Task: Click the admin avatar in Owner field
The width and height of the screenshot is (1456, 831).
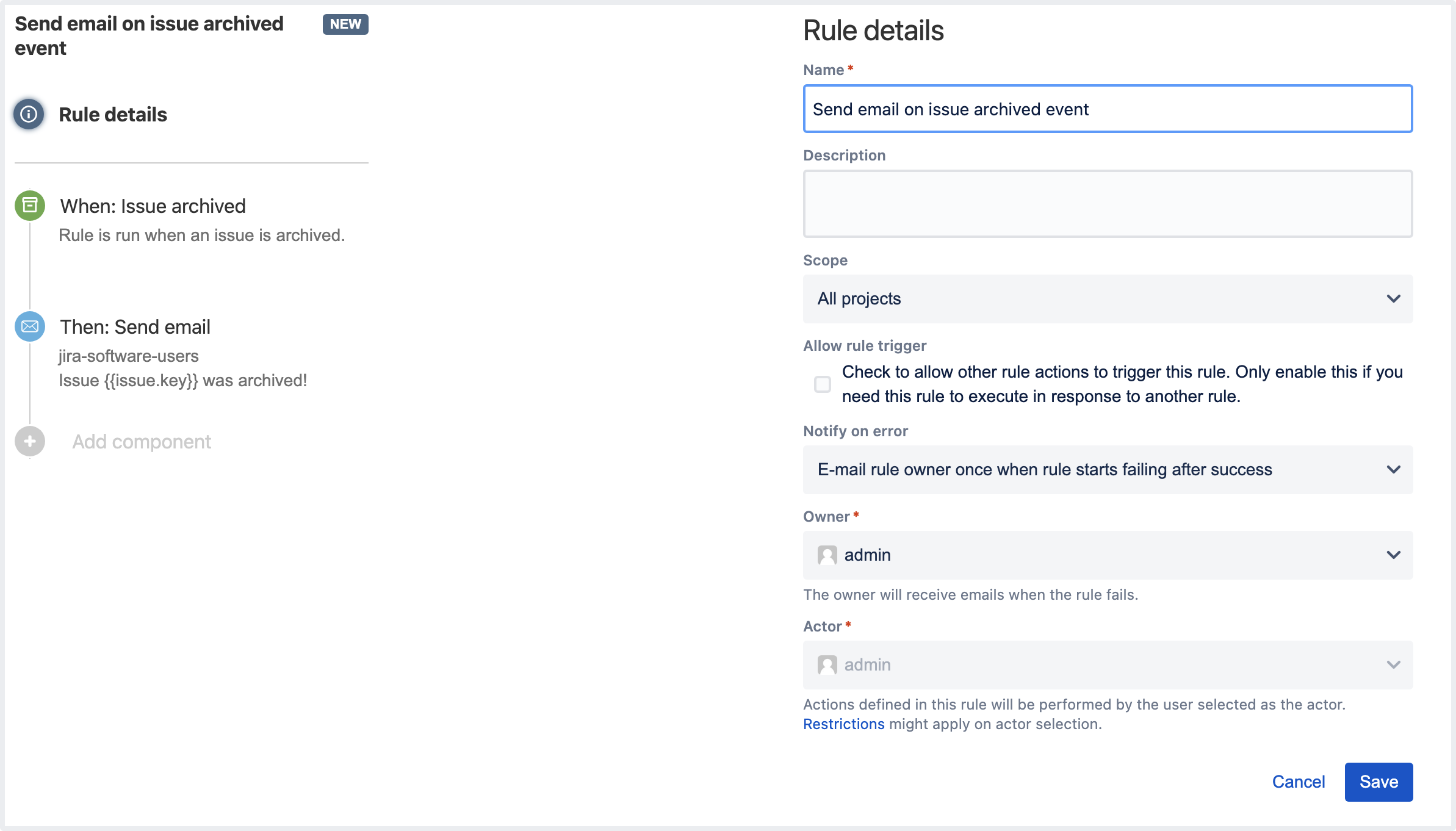Action: point(827,555)
